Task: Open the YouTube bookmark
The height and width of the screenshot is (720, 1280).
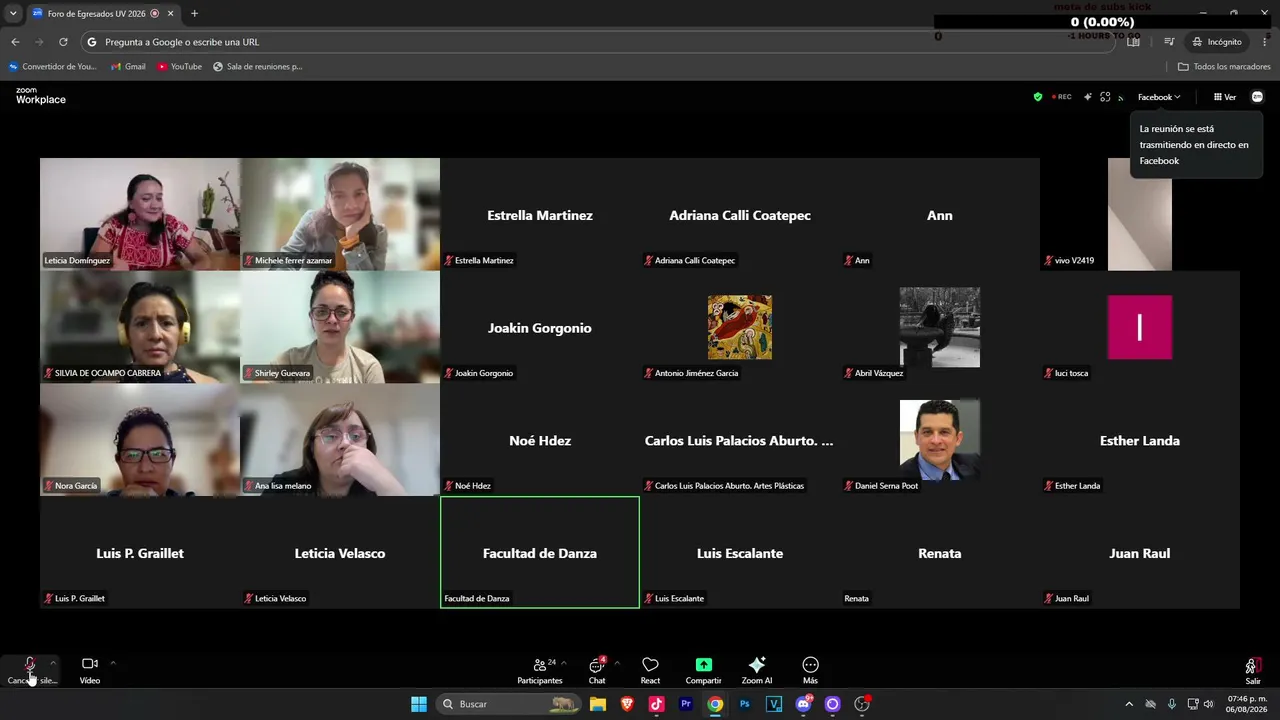Action: (x=179, y=67)
